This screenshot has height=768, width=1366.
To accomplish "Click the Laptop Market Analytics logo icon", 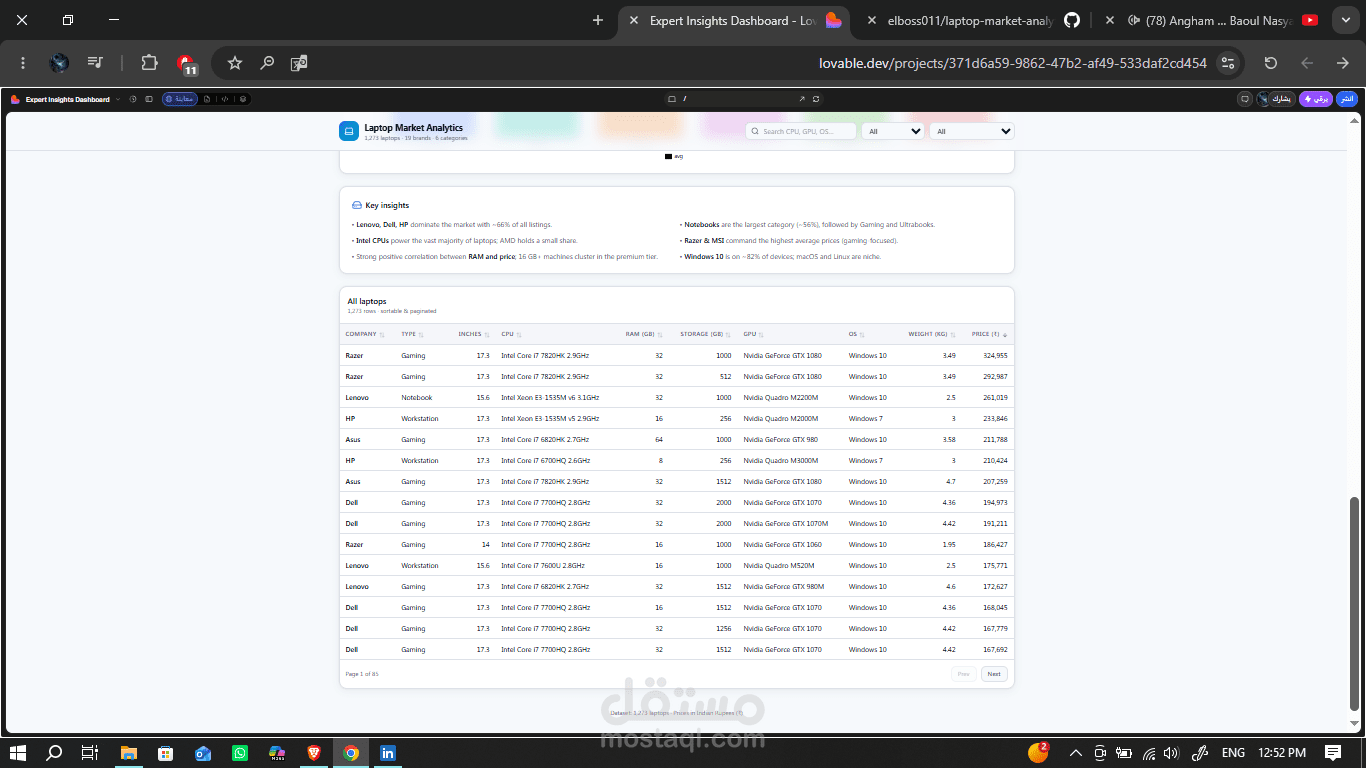I will pos(349,131).
